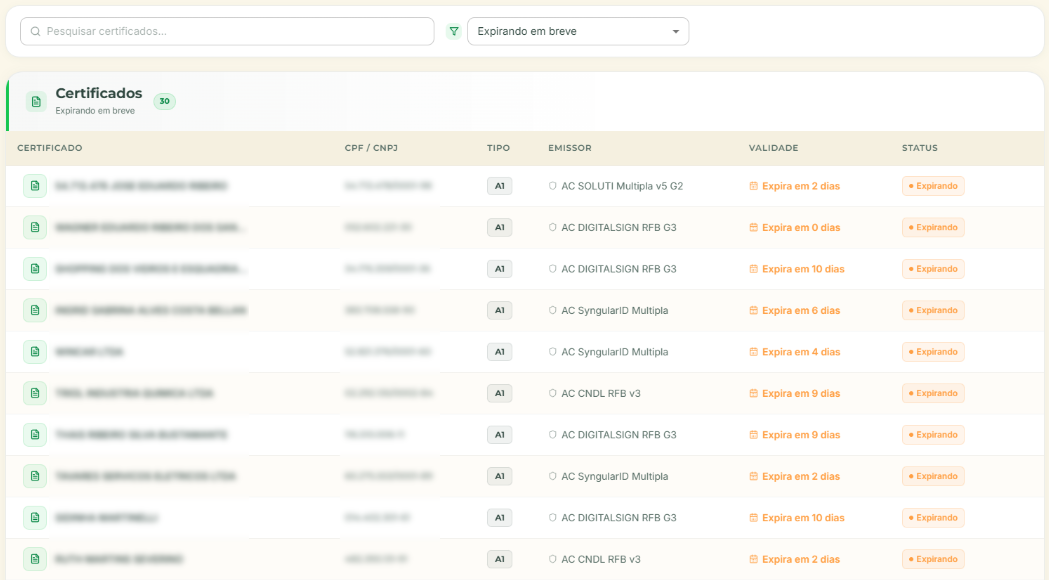This screenshot has width=1049, height=580.
Task: Click Expira em 2 dias in AC SOLUTI row
Action: tap(801, 186)
